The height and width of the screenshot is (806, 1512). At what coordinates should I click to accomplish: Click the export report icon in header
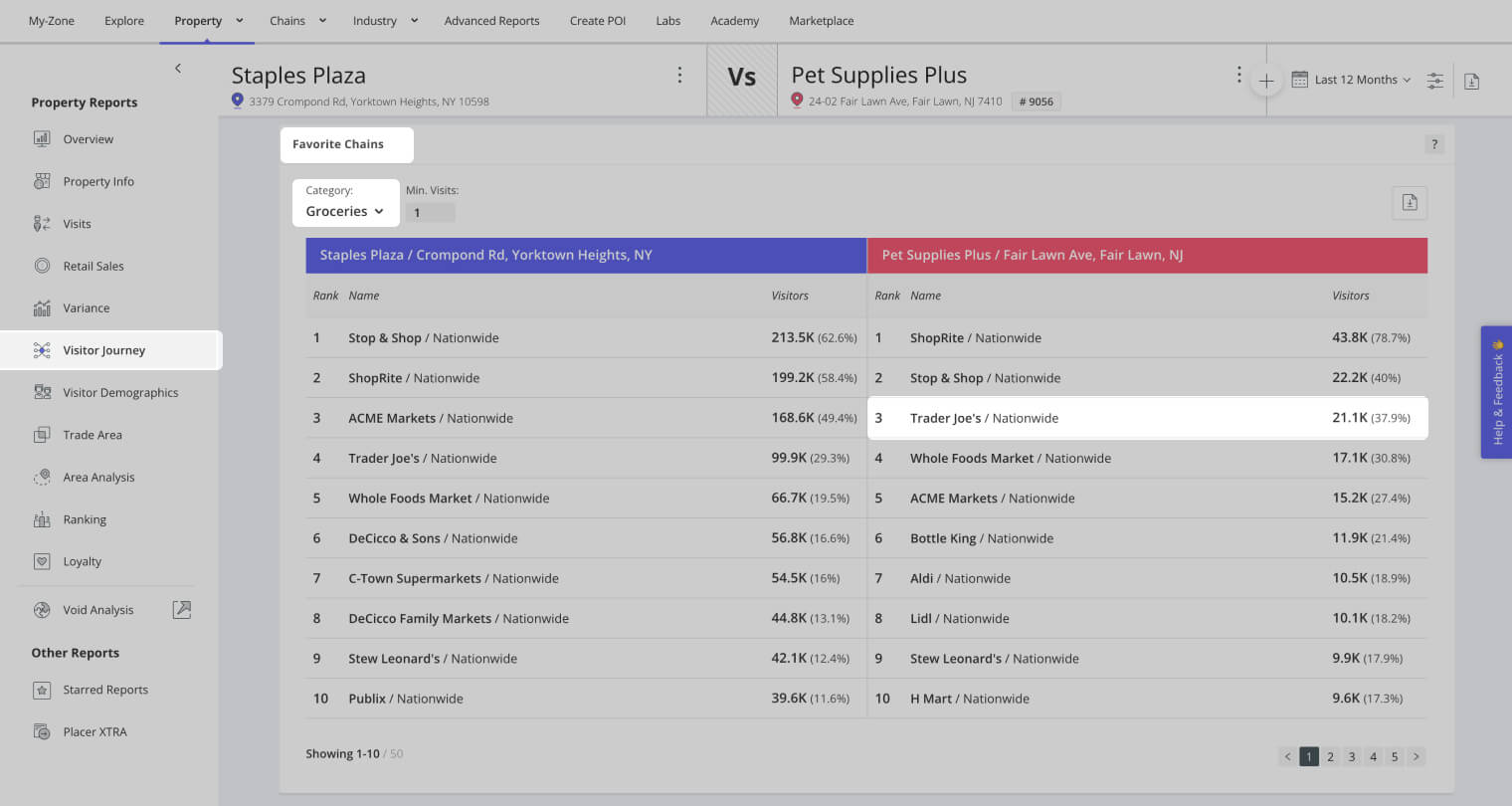(1472, 81)
